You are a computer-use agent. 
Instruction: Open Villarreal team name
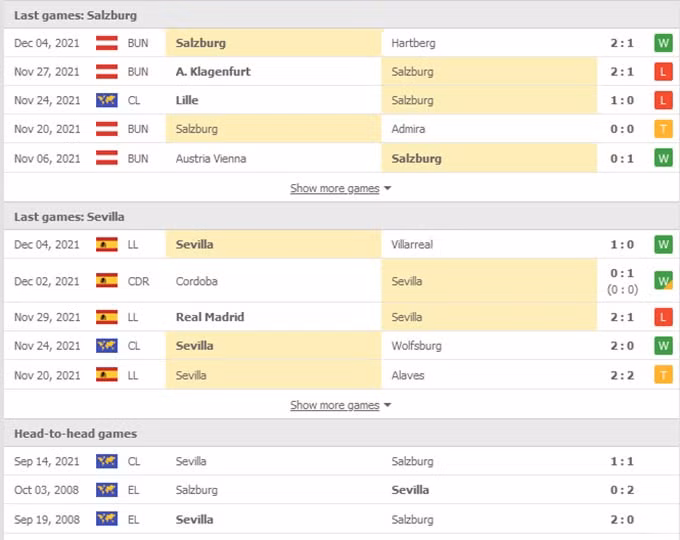[412, 244]
